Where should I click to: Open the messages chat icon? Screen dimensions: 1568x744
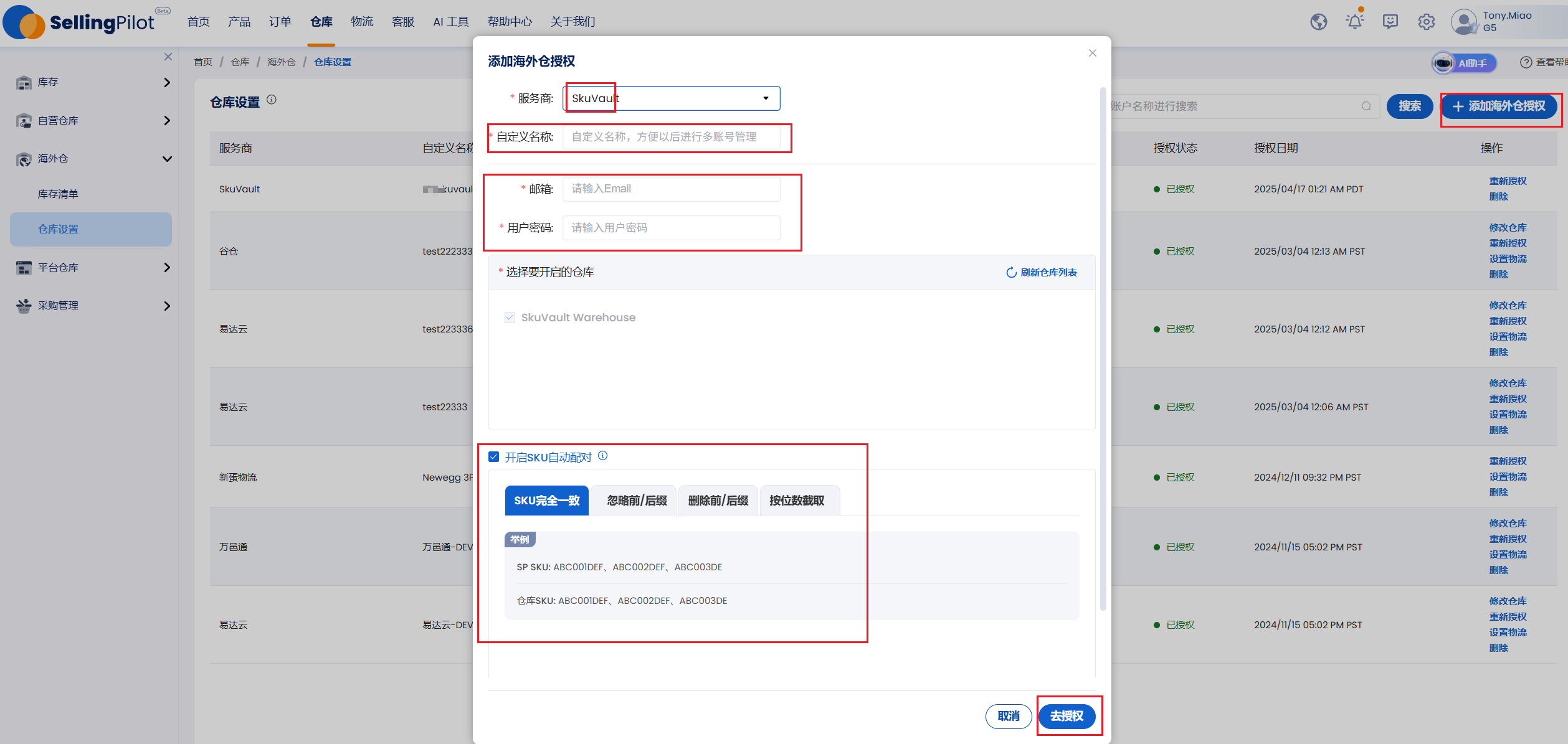[1390, 22]
